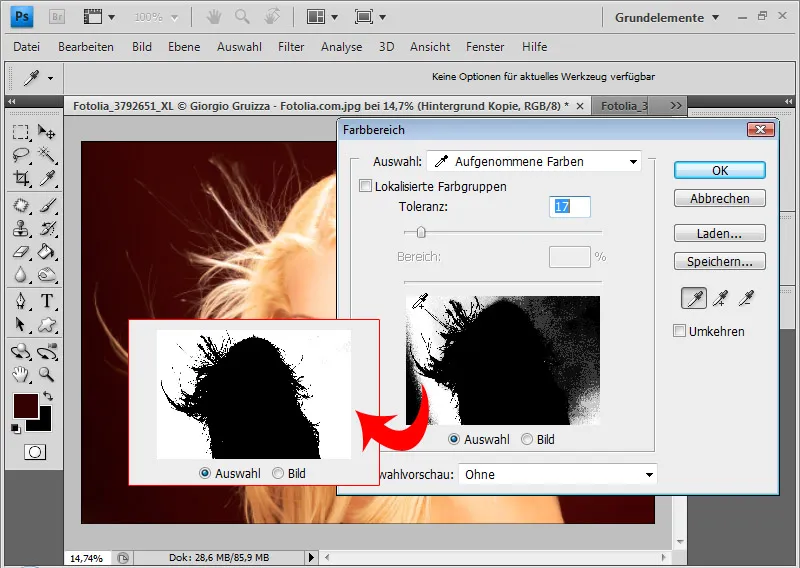The width and height of the screenshot is (800, 568).
Task: Select Bild radio button in dialog
Action: point(527,439)
